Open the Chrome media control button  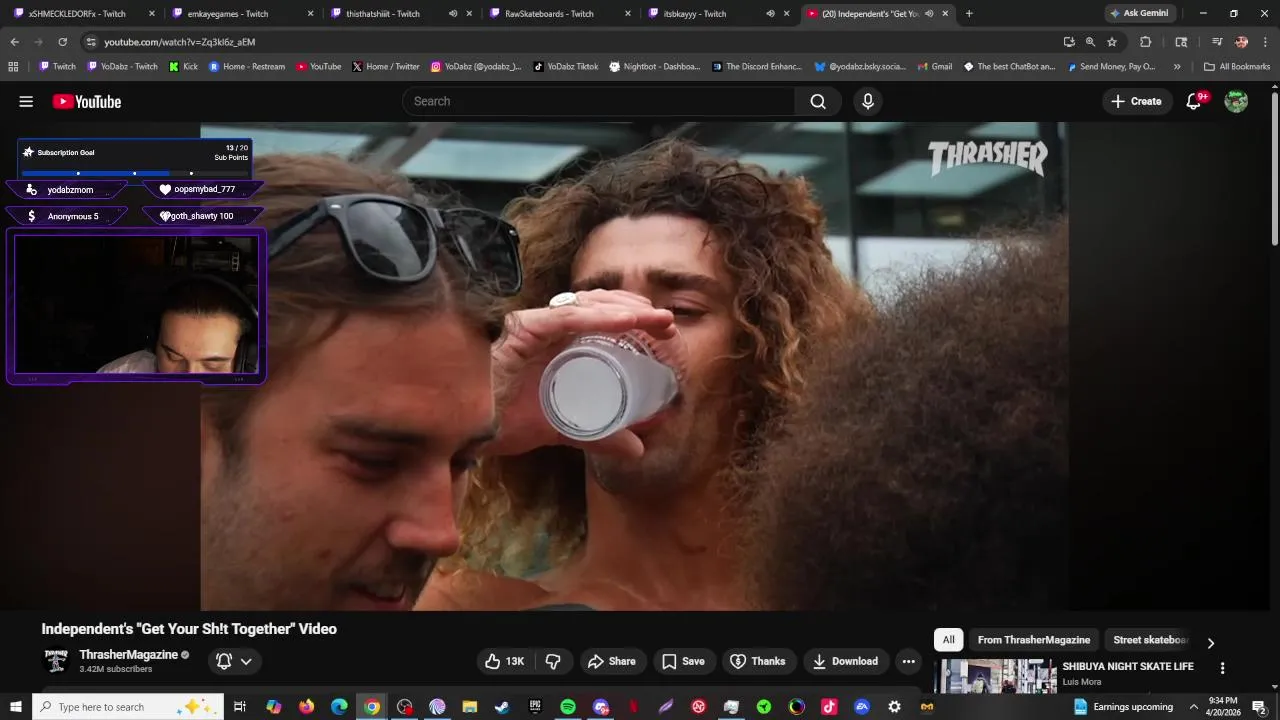point(1217,42)
